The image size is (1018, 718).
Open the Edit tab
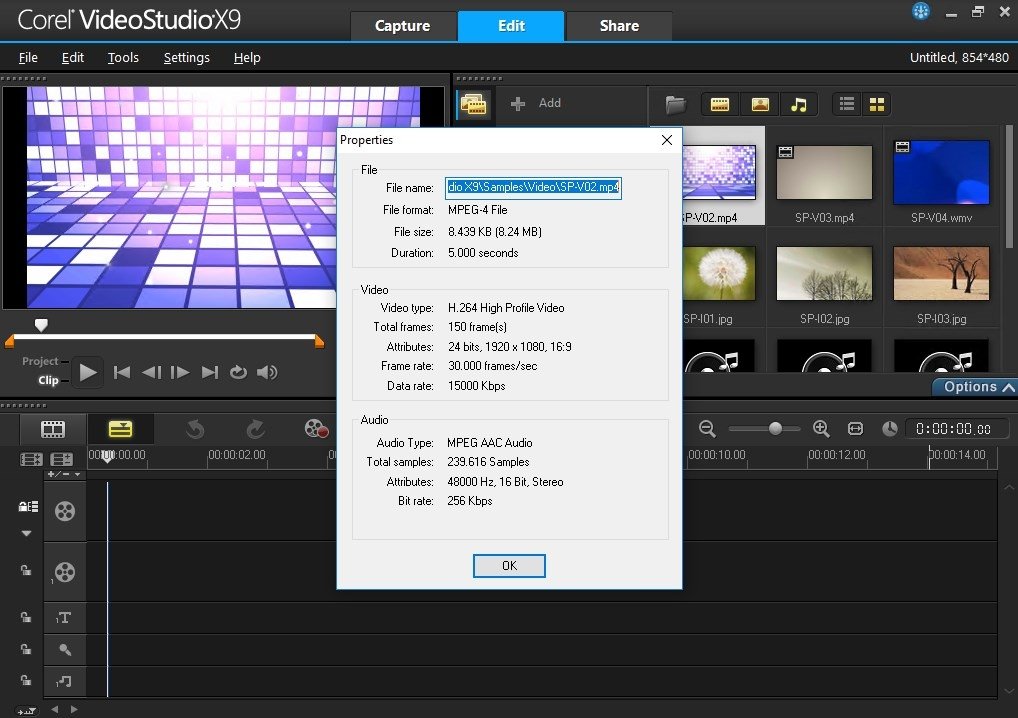point(511,26)
